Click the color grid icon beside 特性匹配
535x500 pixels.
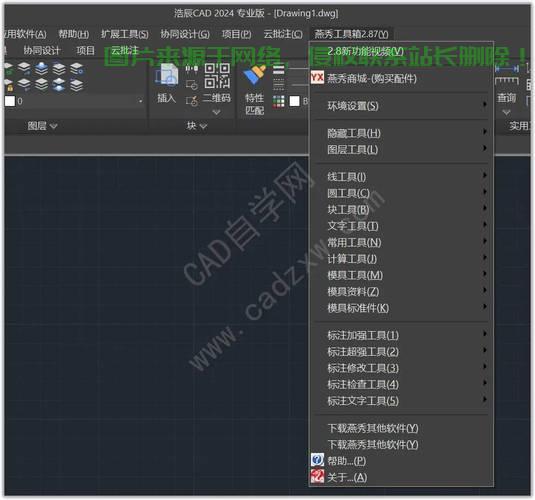[x=278, y=101]
